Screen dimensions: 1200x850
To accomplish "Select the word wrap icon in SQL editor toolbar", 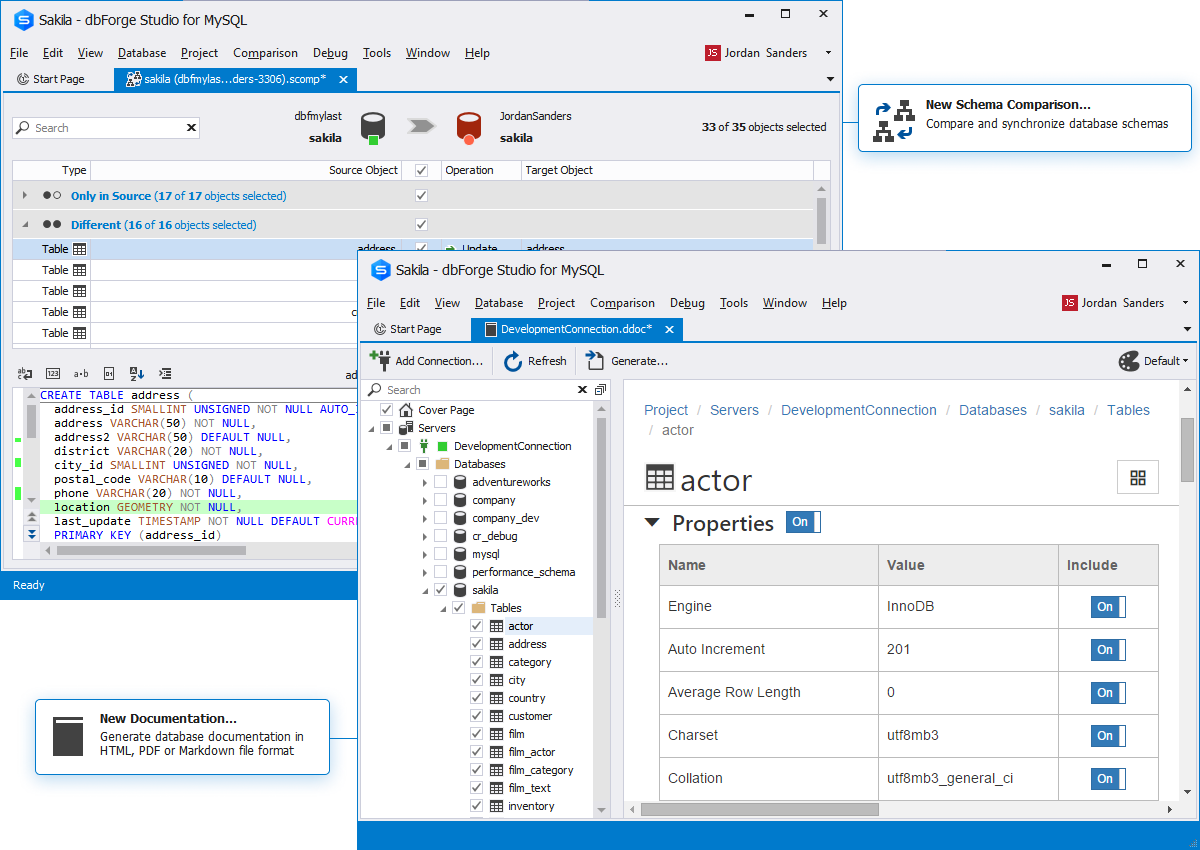I will (25, 374).
